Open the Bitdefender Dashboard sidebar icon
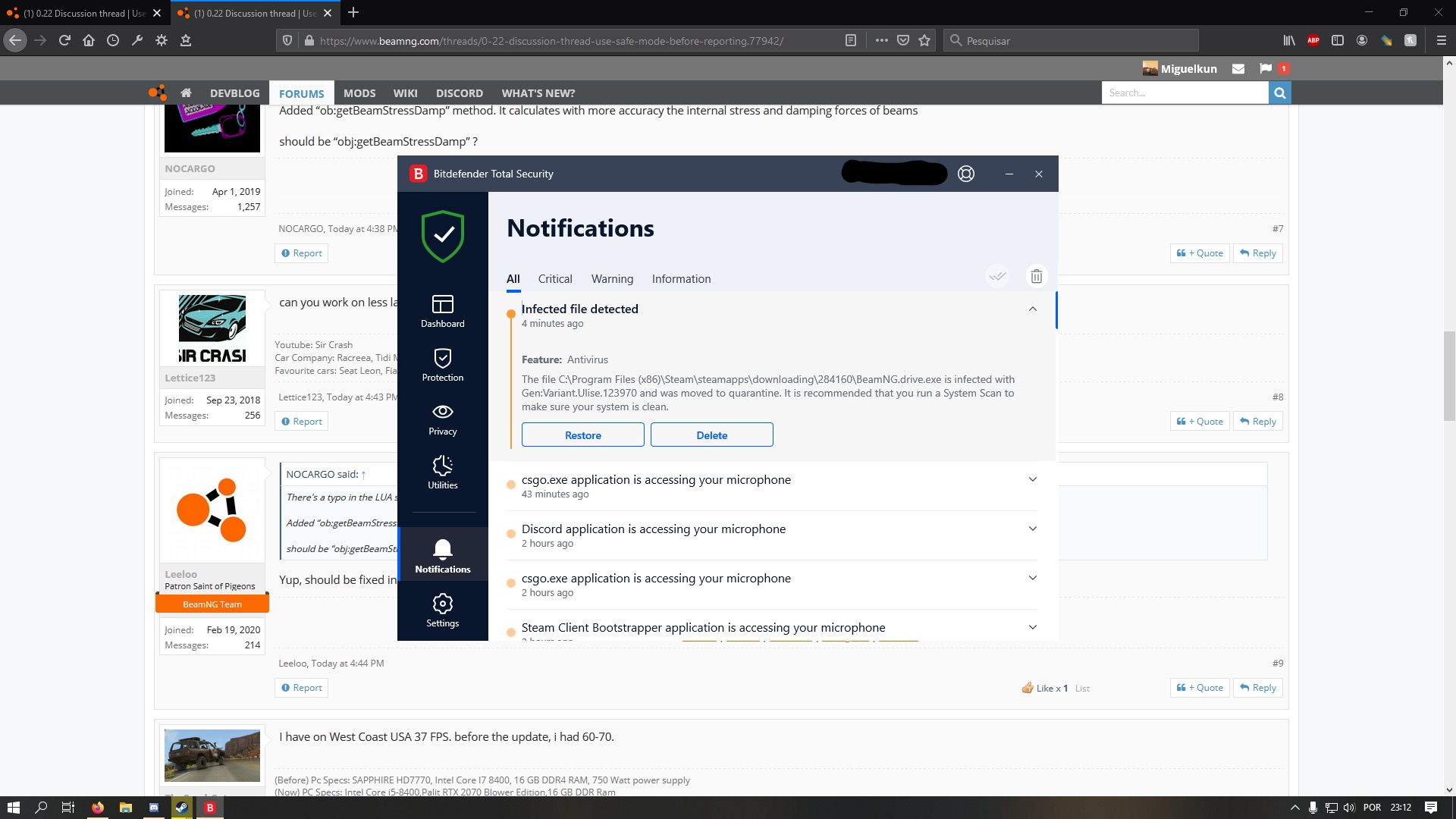Image resolution: width=1456 pixels, height=819 pixels. coord(442,311)
